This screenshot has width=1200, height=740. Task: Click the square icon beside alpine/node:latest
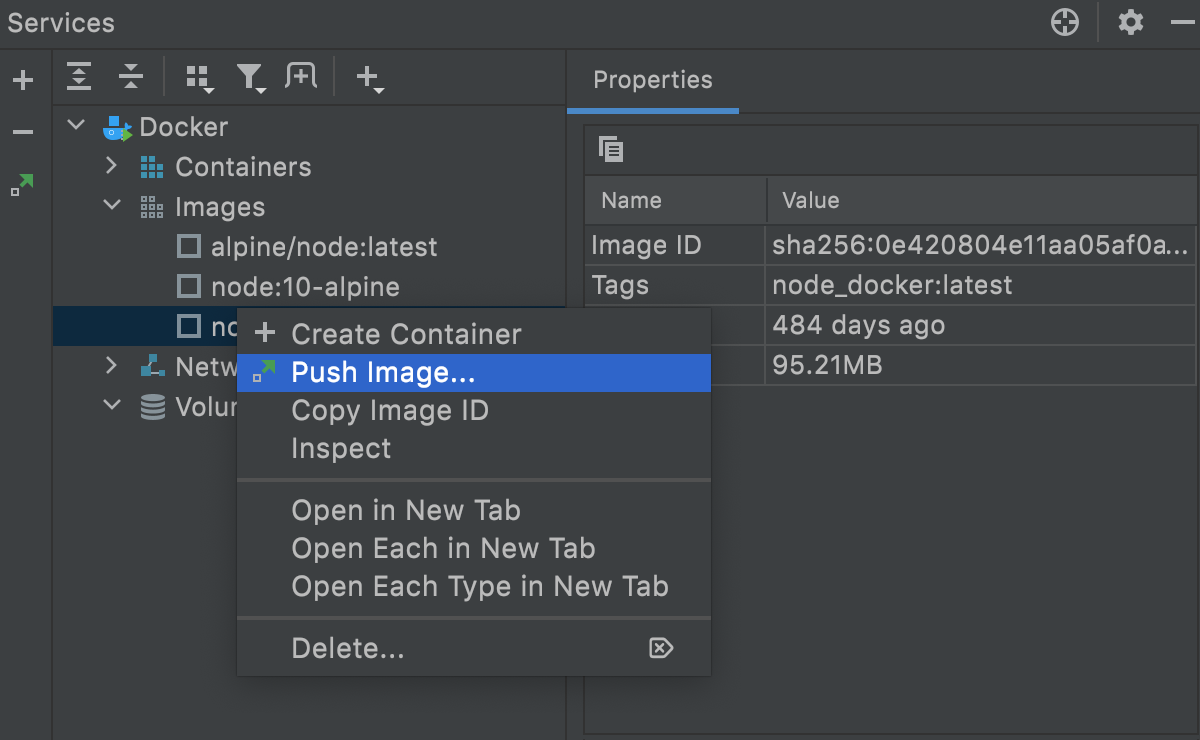click(188, 246)
